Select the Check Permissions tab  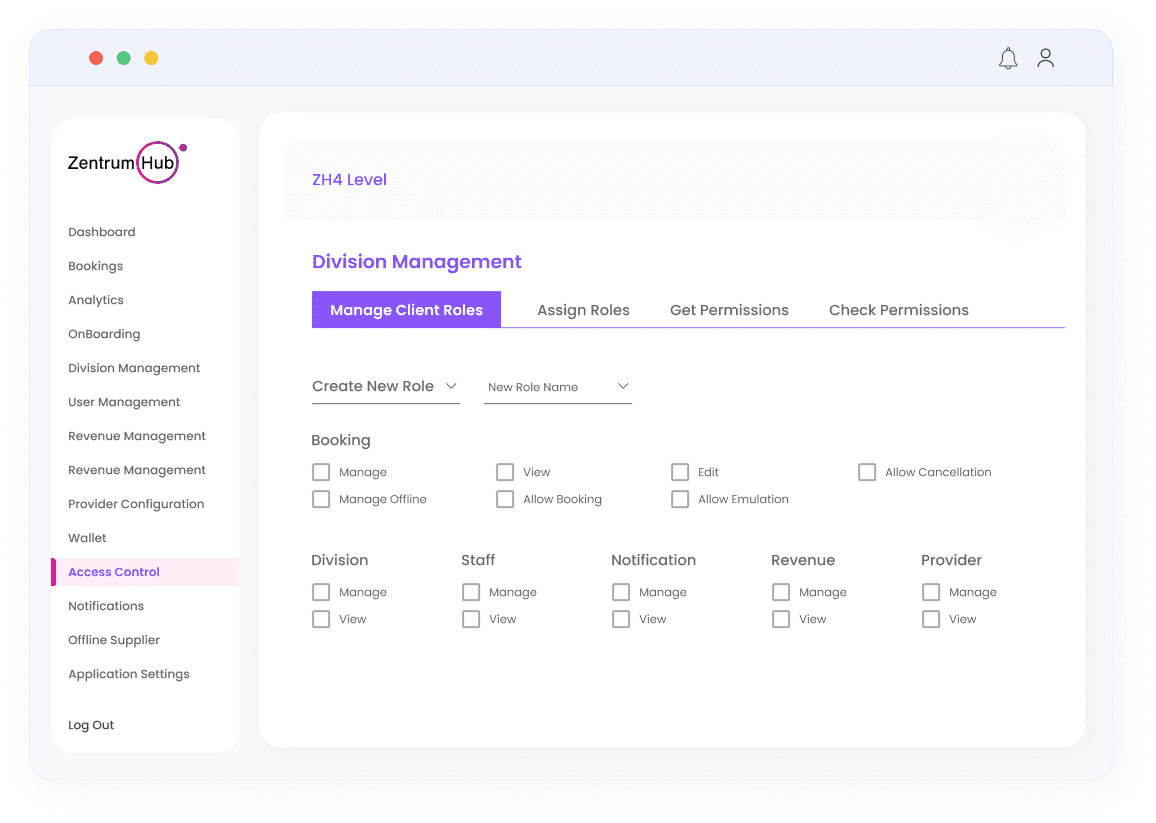[898, 310]
